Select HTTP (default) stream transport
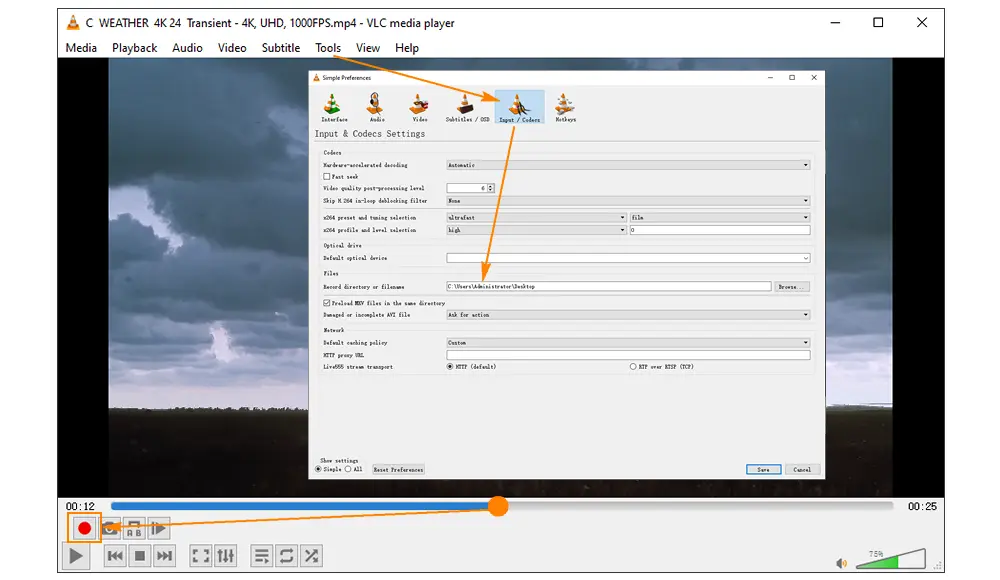This screenshot has width=1000, height=580. (x=450, y=367)
